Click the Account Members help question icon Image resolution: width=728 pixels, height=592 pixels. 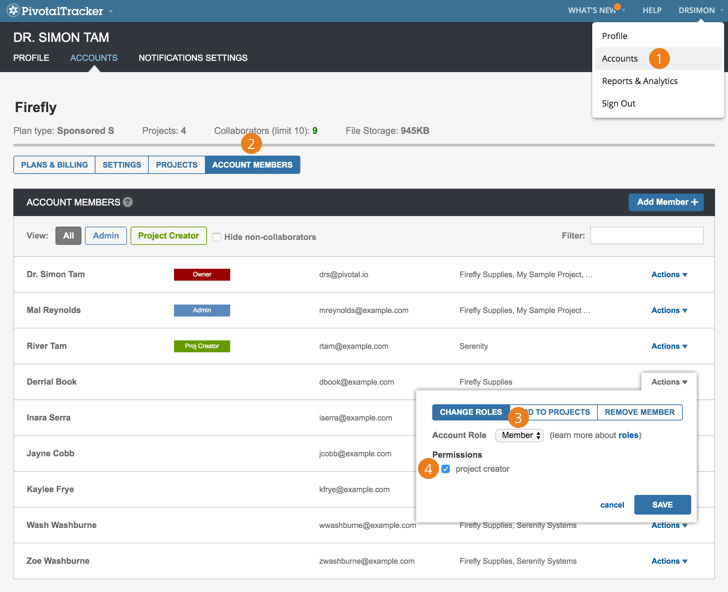(128, 202)
